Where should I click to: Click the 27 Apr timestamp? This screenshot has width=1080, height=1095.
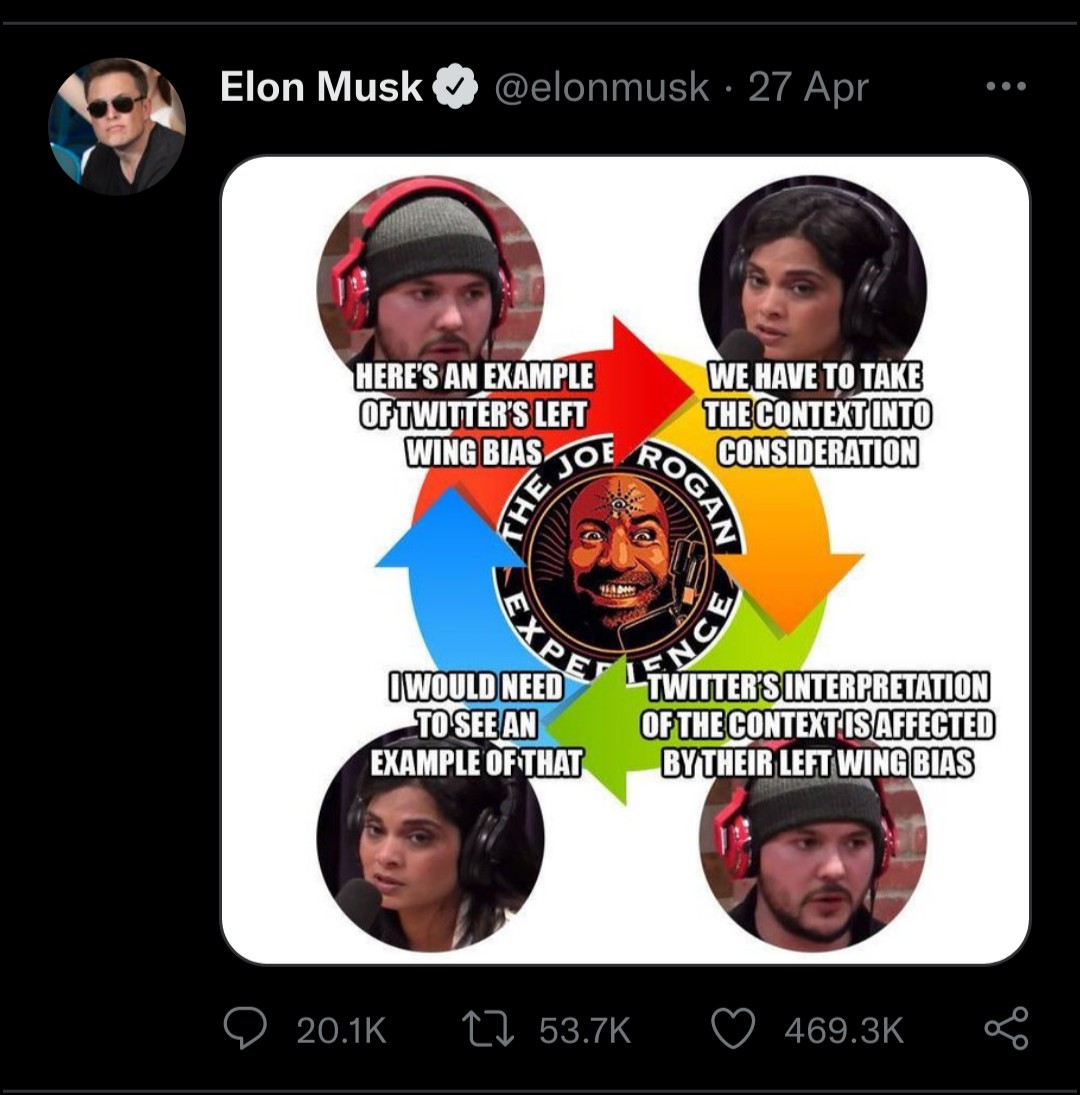tap(808, 88)
